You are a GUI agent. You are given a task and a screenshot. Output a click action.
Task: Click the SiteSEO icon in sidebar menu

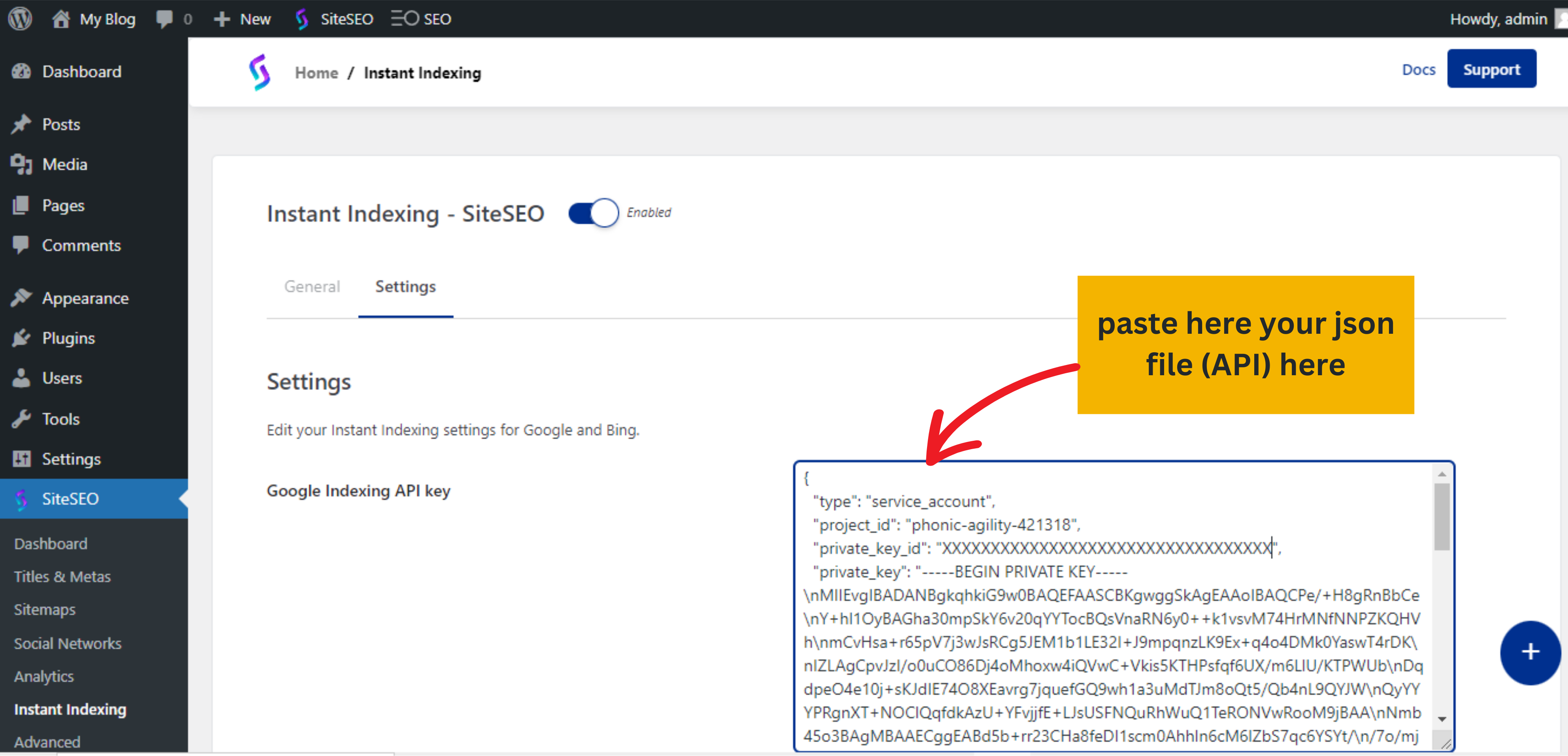click(x=21, y=499)
